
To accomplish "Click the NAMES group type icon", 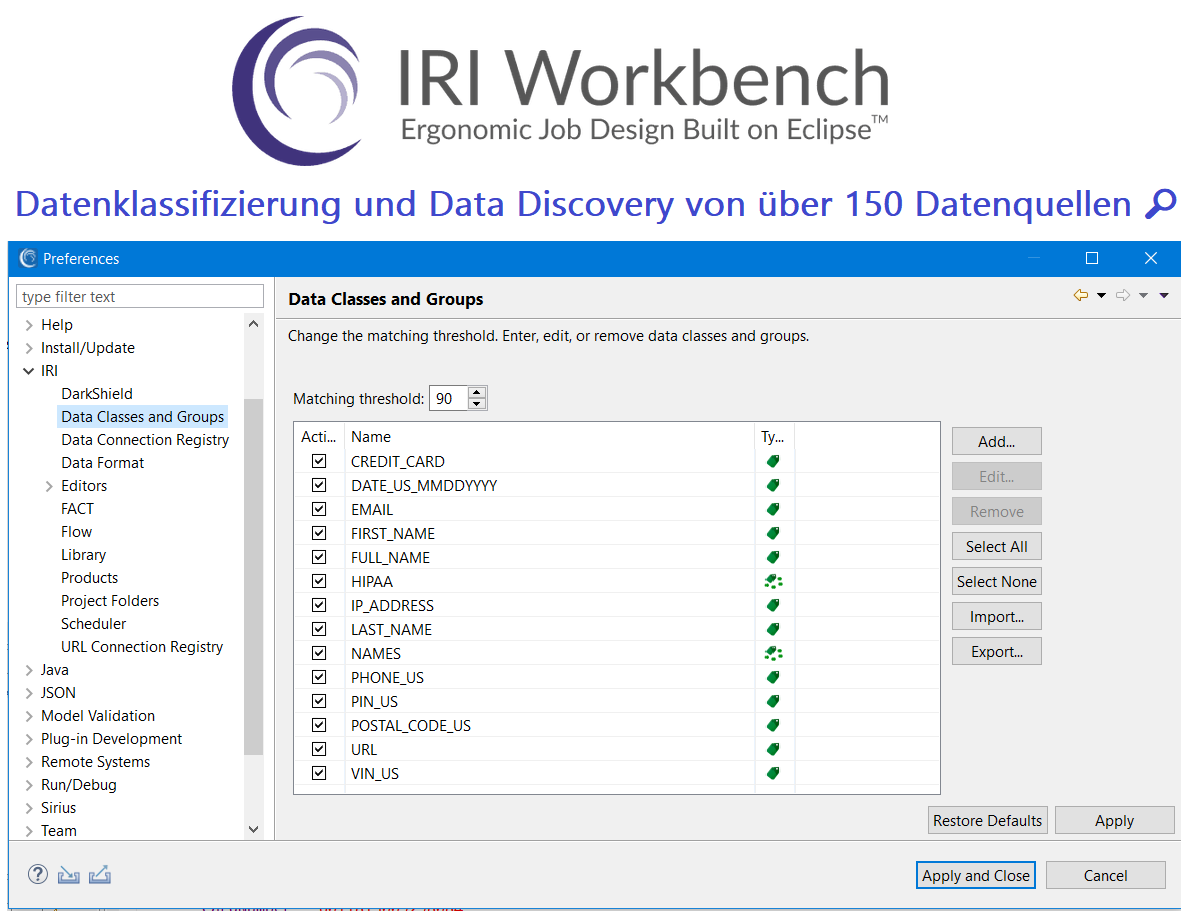I will (x=772, y=653).
